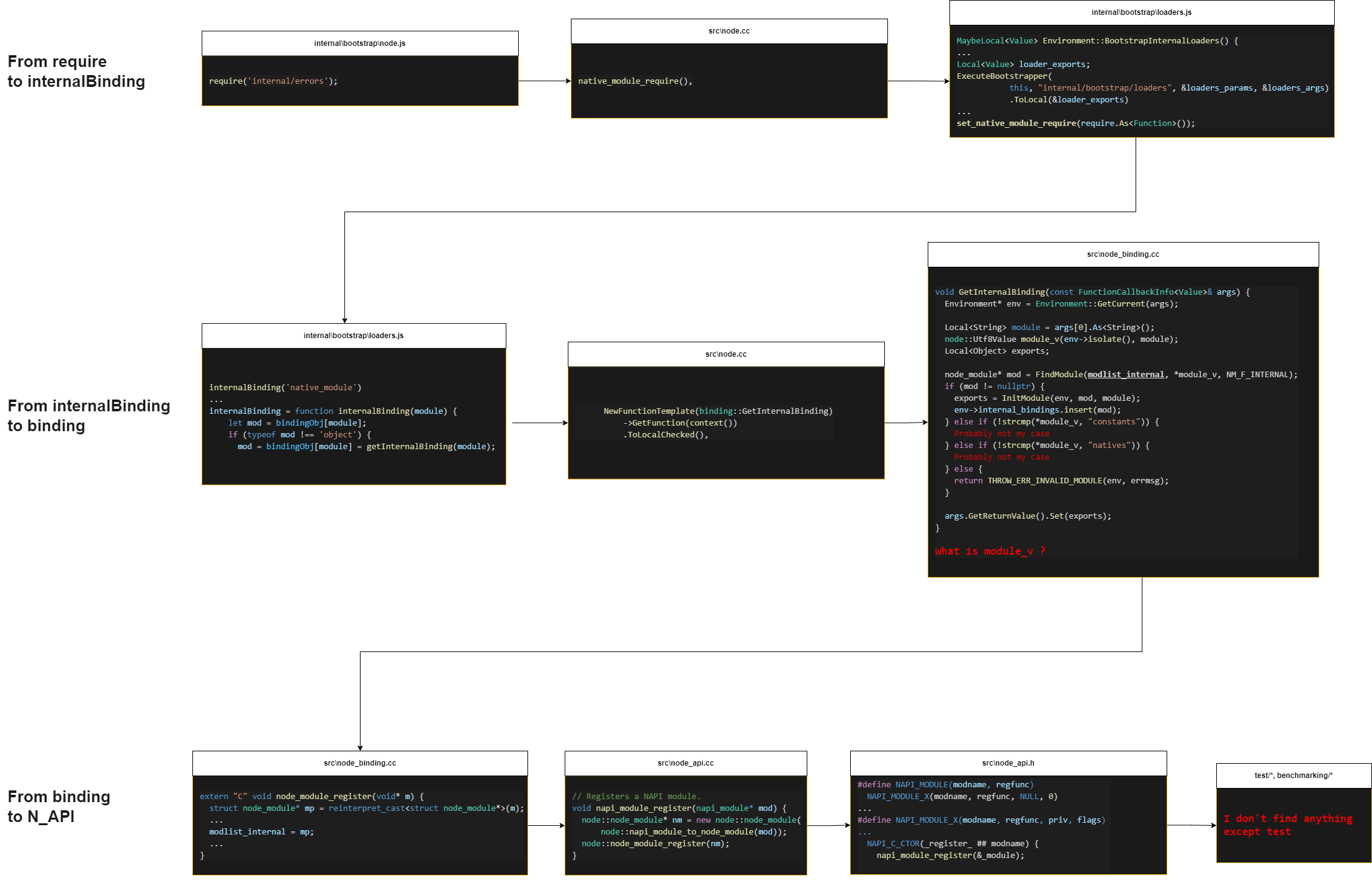This screenshot has width=1372, height=881.
Task: Select the 'Probably not my case' comment near constants
Action: (x=1001, y=433)
